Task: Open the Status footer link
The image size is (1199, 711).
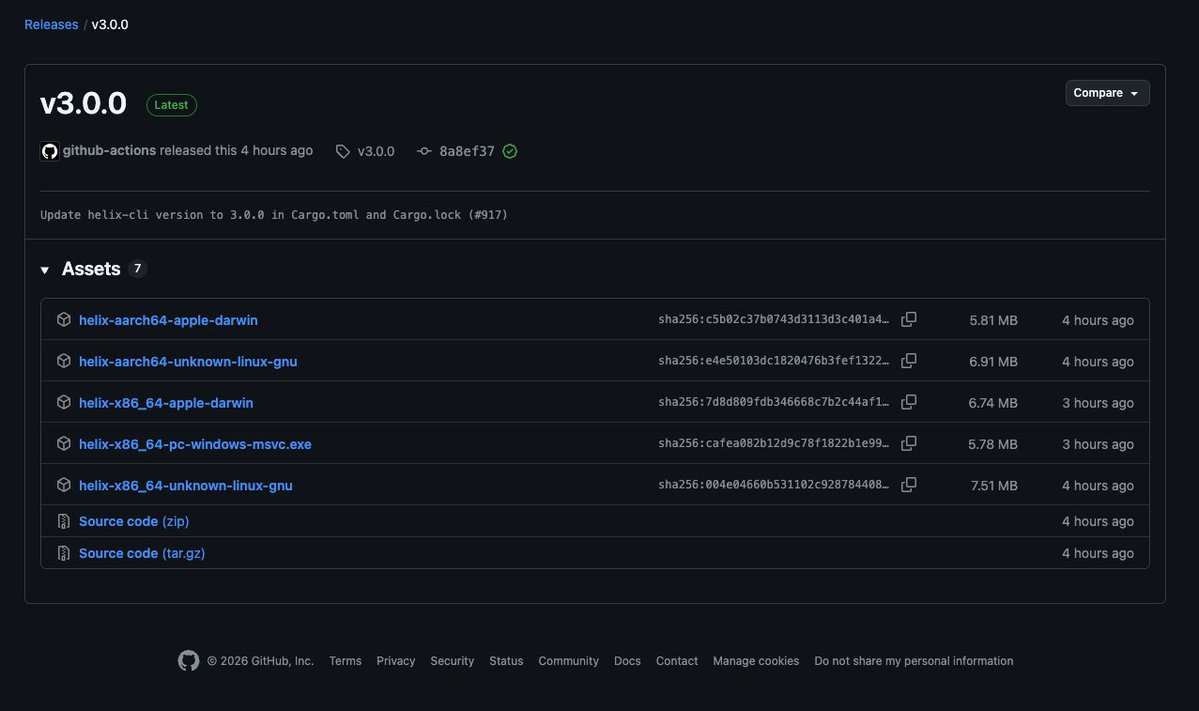Action: [x=506, y=661]
